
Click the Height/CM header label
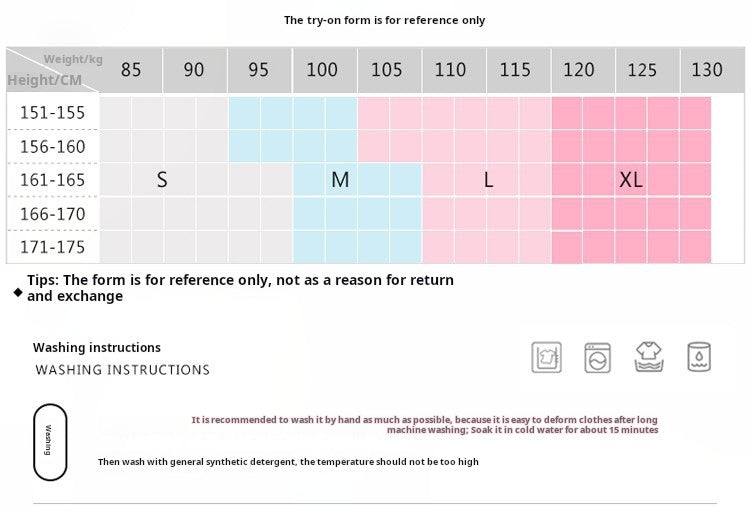pyautogui.click(x=45, y=80)
